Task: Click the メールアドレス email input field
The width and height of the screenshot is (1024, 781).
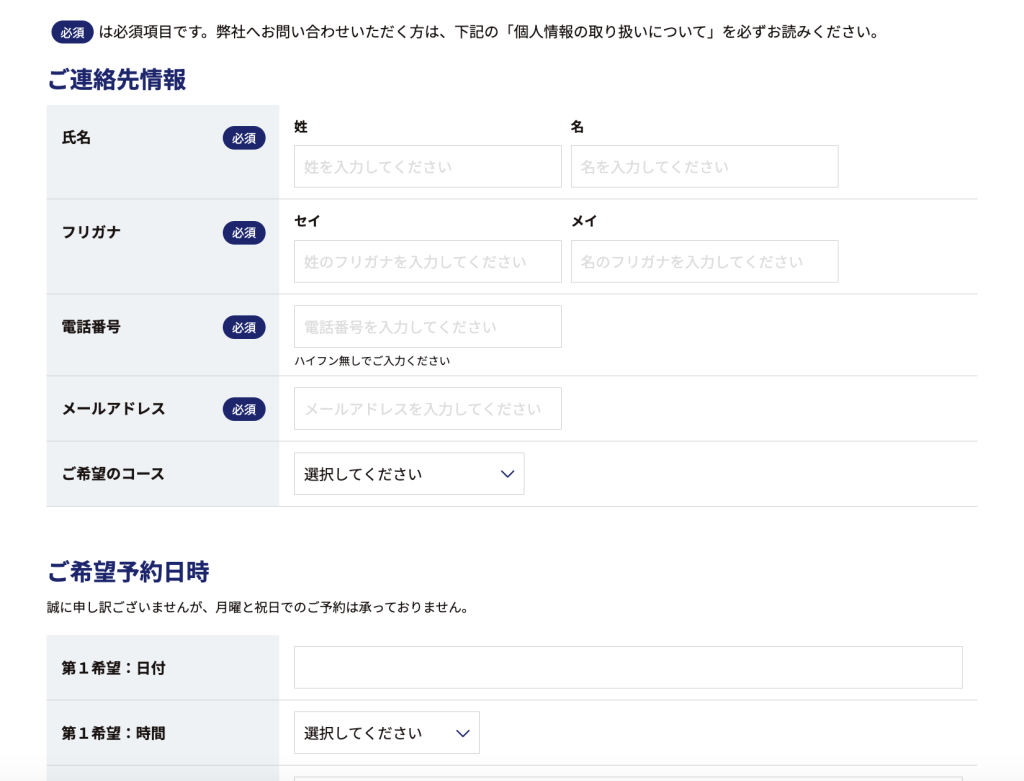Action: tap(427, 409)
